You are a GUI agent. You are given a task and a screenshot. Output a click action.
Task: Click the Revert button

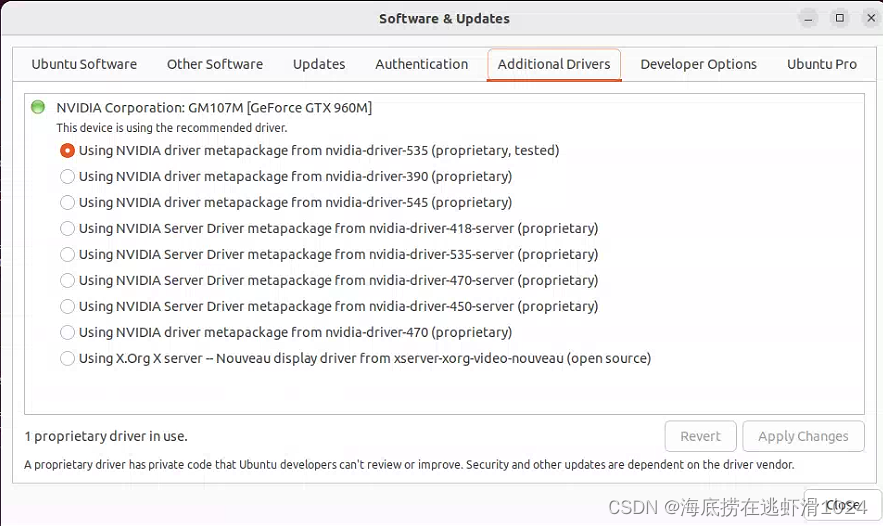[700, 436]
